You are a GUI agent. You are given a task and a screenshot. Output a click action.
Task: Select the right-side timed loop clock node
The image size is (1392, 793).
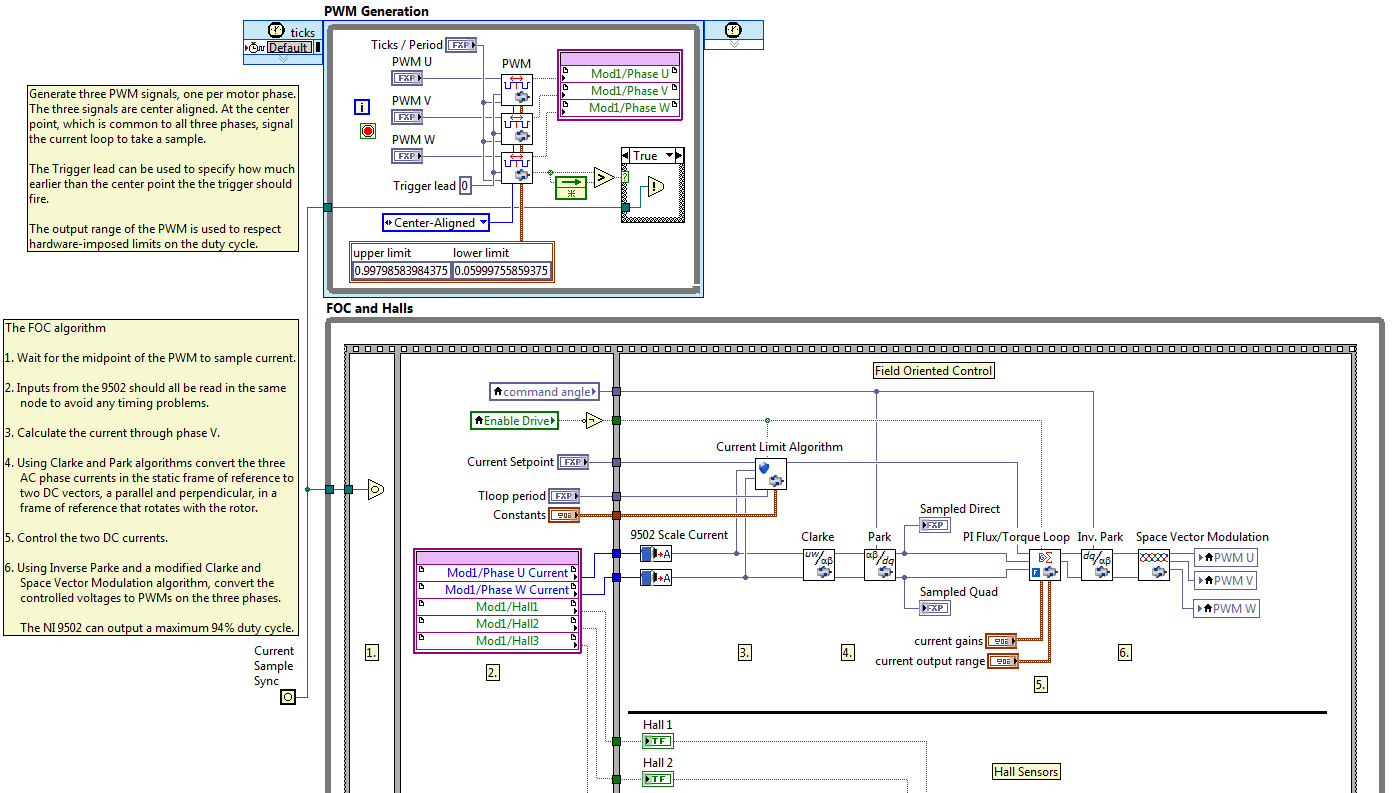click(x=734, y=29)
